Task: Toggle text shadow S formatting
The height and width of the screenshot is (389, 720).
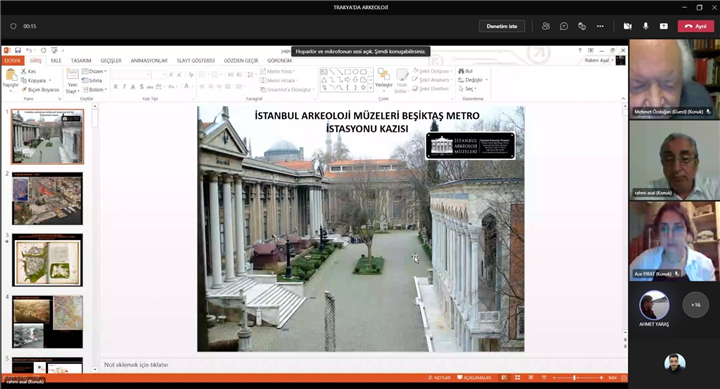Action: [x=141, y=86]
